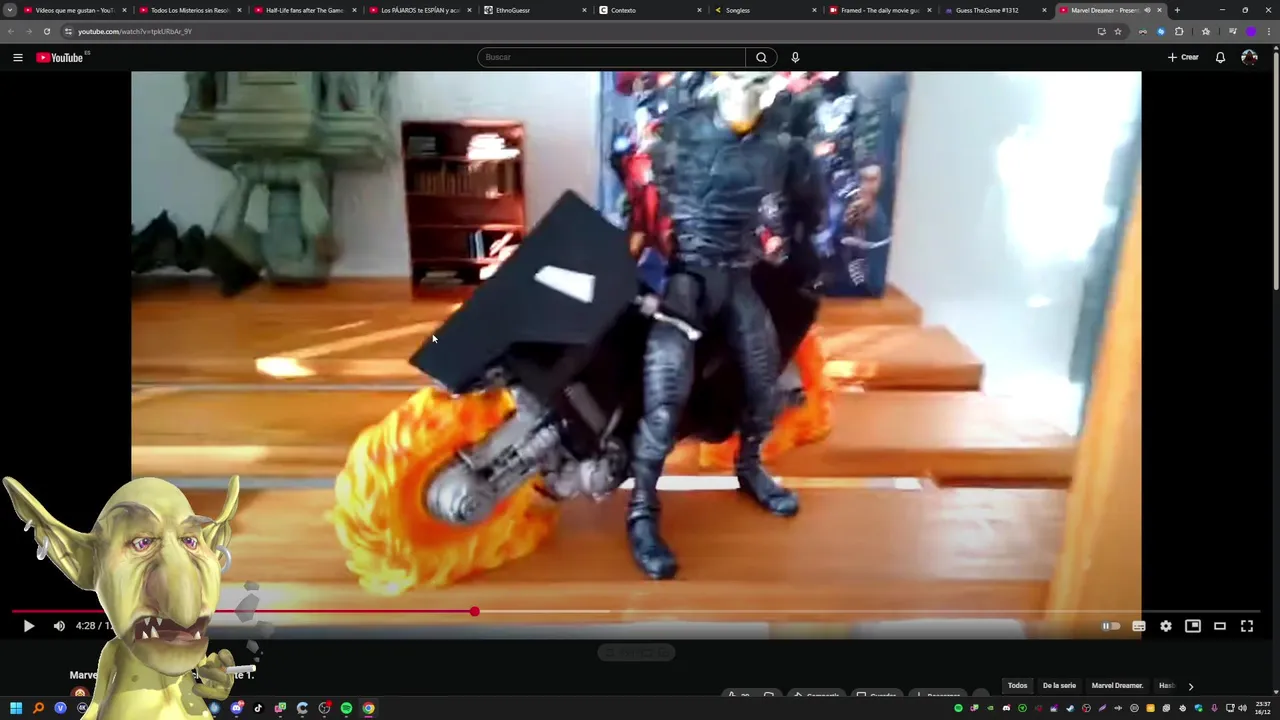This screenshot has height=720, width=1280.
Task: Open the Crear upload menu
Action: pyautogui.click(x=1183, y=57)
